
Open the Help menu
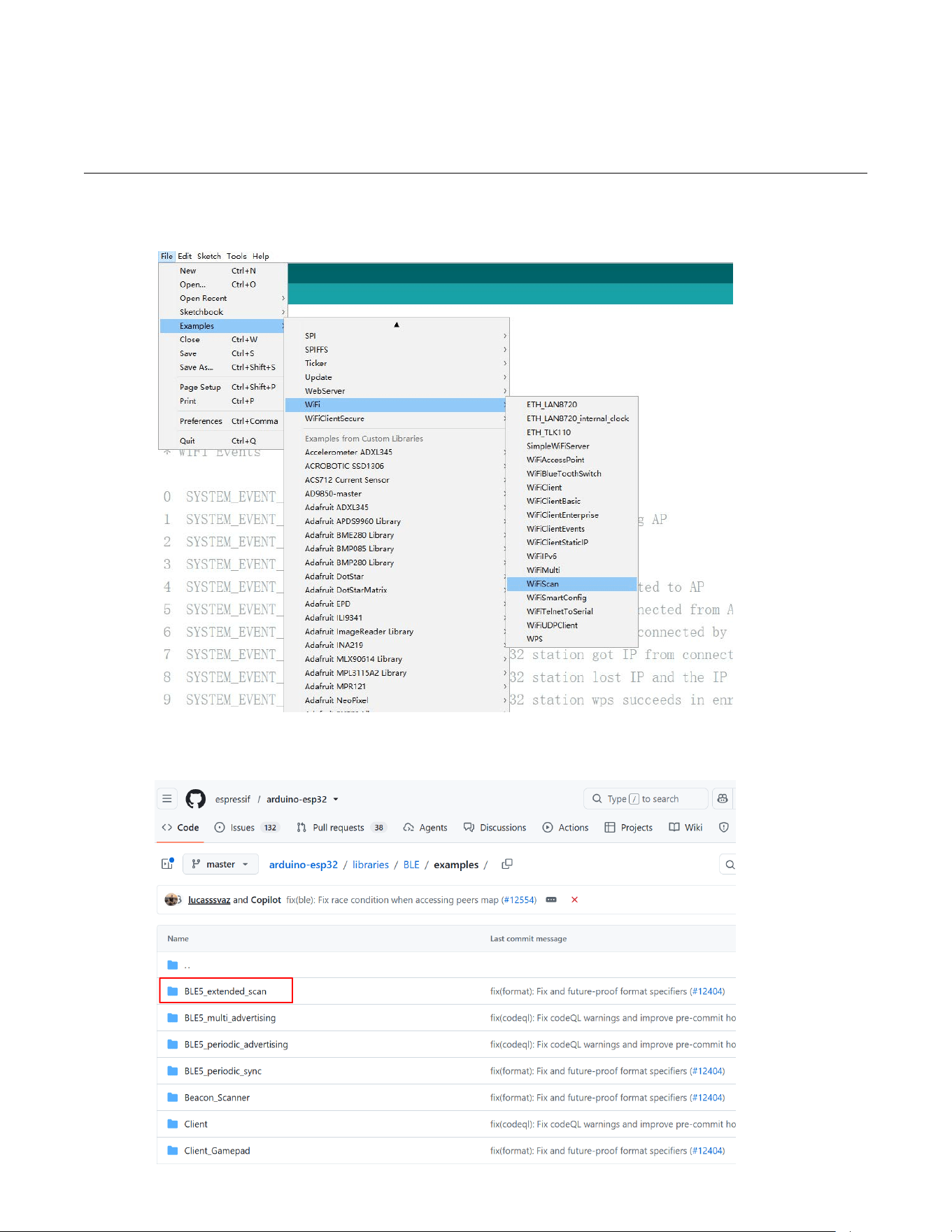tap(261, 256)
